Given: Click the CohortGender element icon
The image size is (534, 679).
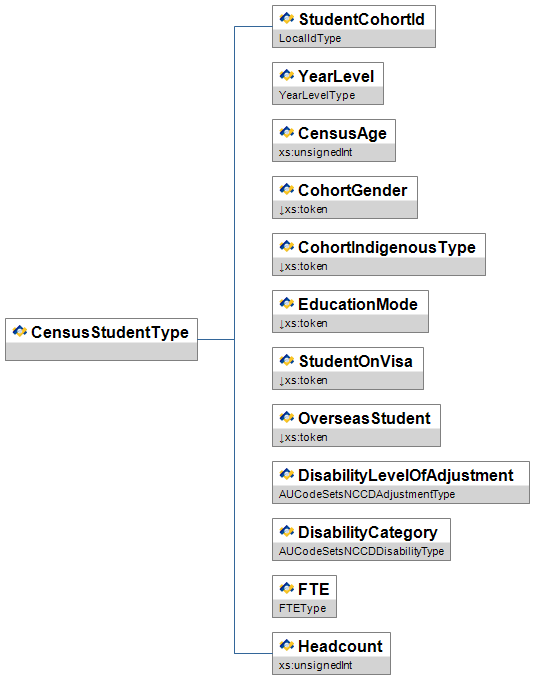Looking at the screenshot, I should click(287, 190).
